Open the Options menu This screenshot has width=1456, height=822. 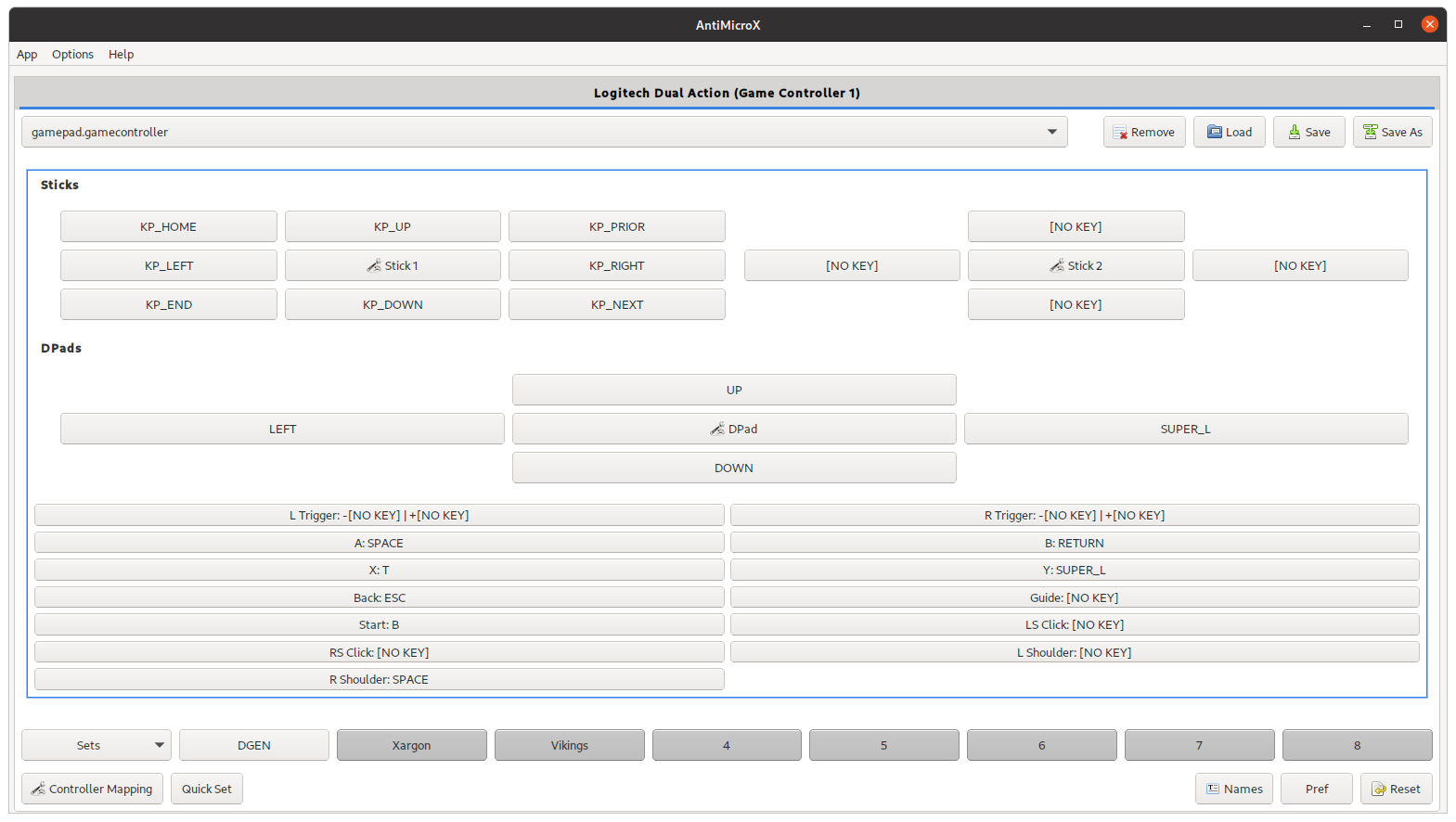pyautogui.click(x=72, y=54)
